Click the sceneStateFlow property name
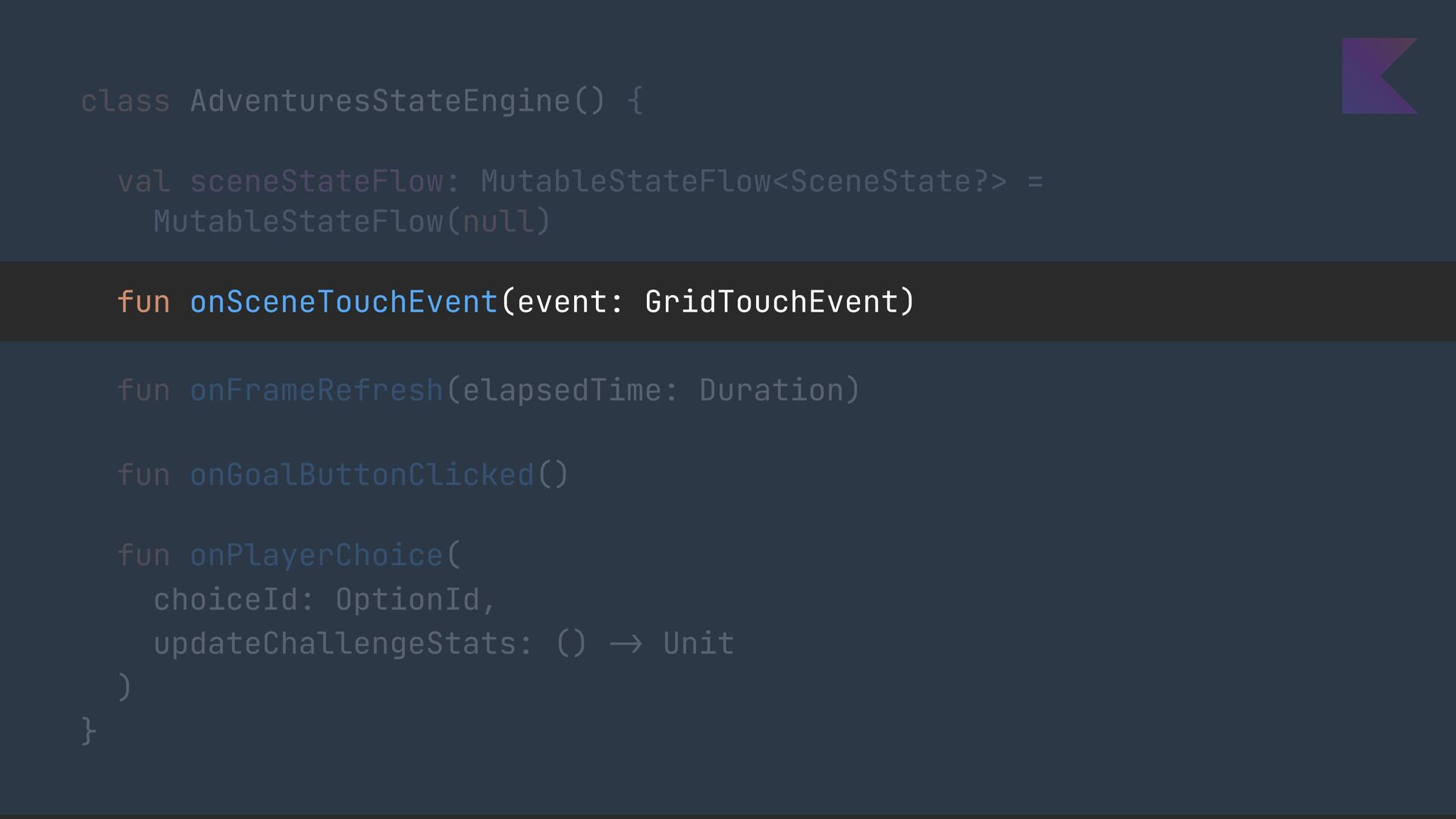The height and width of the screenshot is (819, 1456). (316, 181)
